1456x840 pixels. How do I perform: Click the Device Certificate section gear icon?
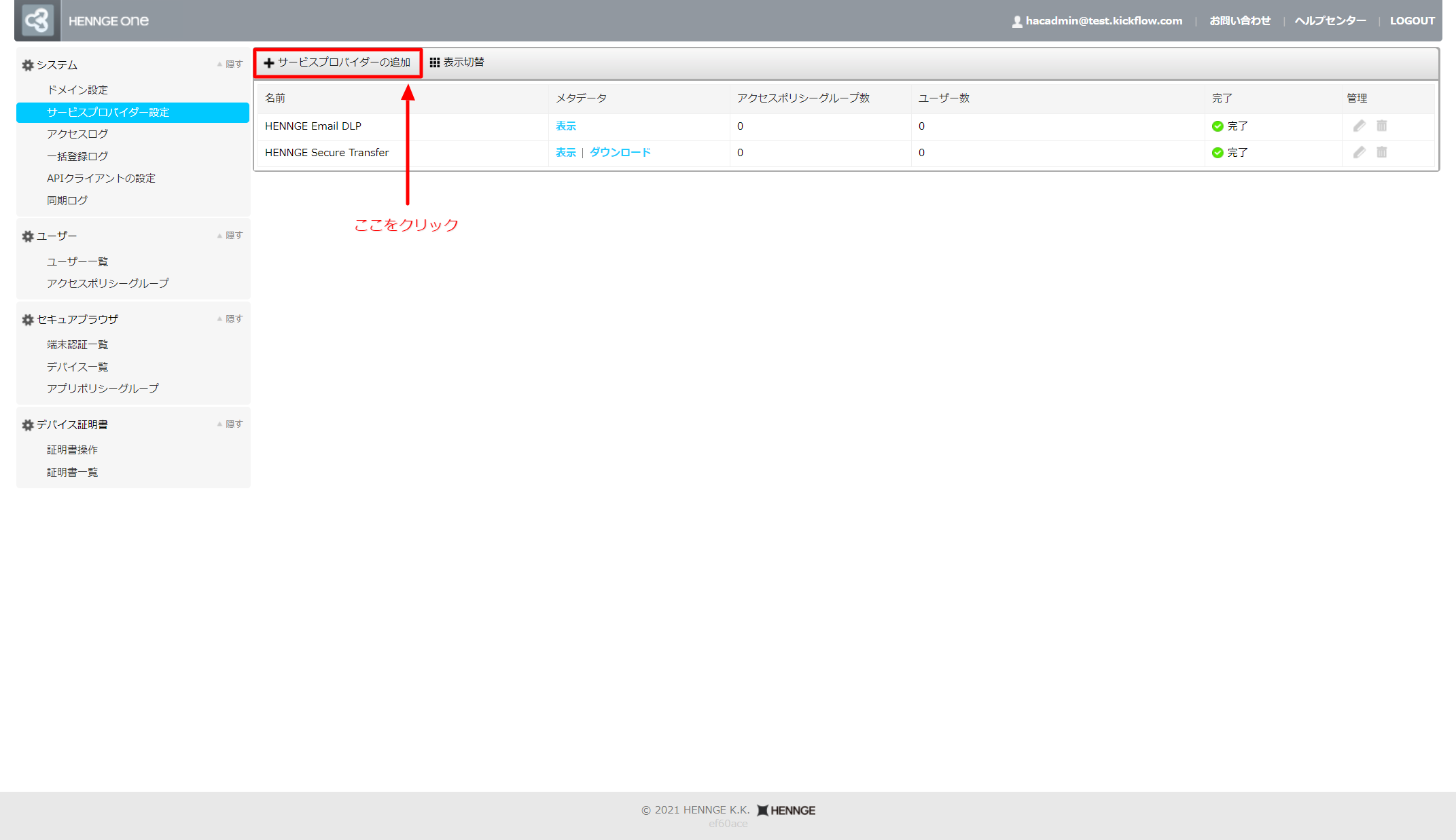point(28,425)
